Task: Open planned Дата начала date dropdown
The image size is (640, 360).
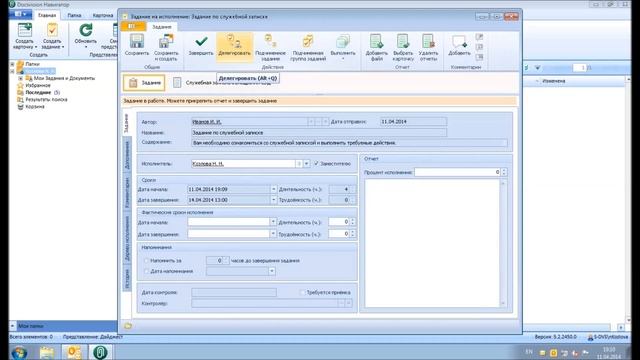Action: click(x=273, y=189)
